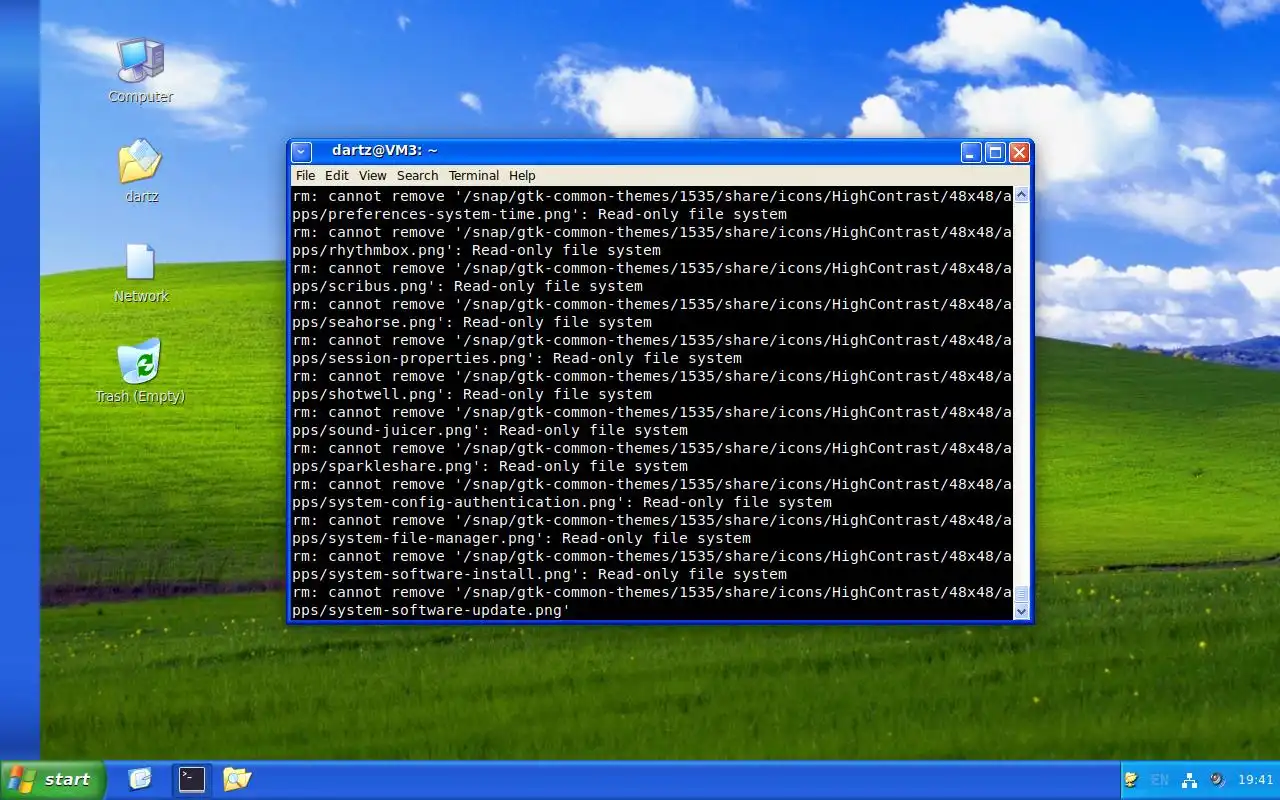This screenshot has width=1280, height=800.
Task: Open the folder search icon in the taskbar
Action: (x=237, y=779)
